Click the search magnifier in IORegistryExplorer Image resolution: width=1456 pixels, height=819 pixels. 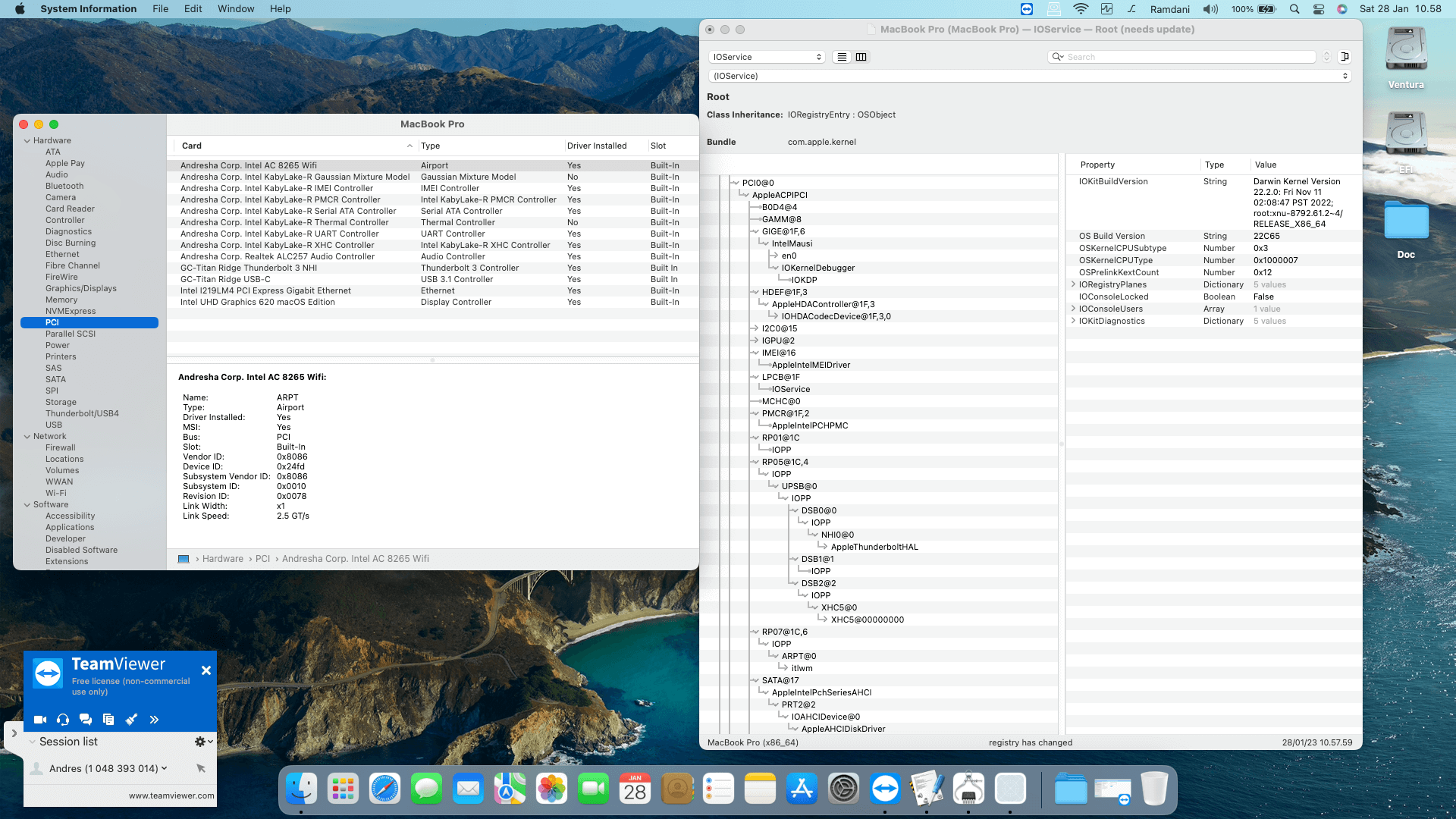point(1057,57)
